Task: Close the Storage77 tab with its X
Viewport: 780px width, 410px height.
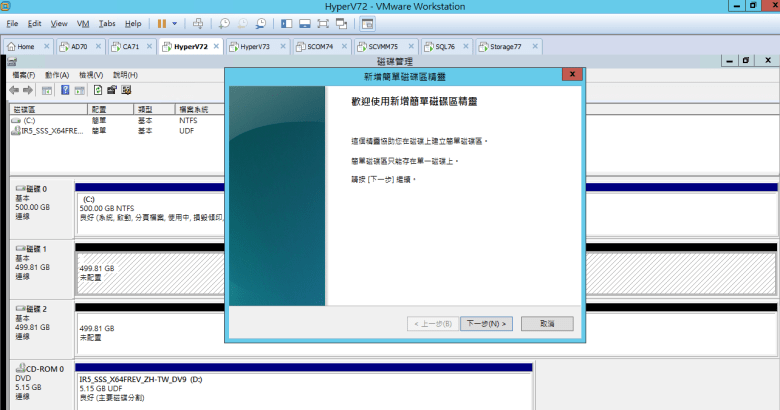Action: tap(535, 46)
